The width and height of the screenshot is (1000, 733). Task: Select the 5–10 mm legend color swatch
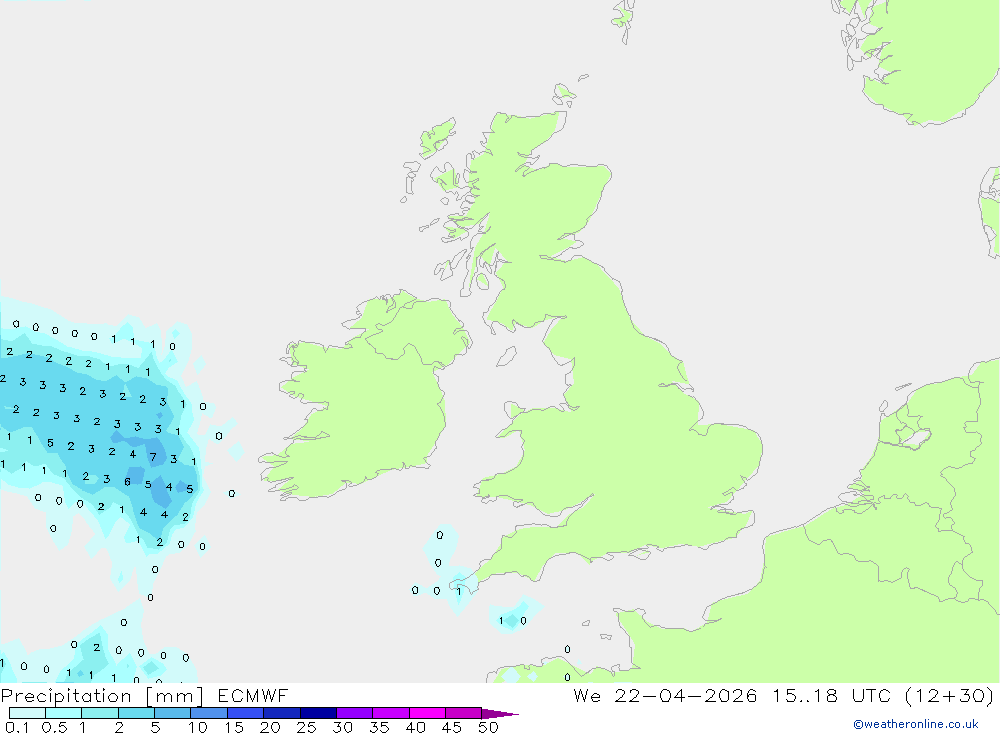click(x=173, y=713)
